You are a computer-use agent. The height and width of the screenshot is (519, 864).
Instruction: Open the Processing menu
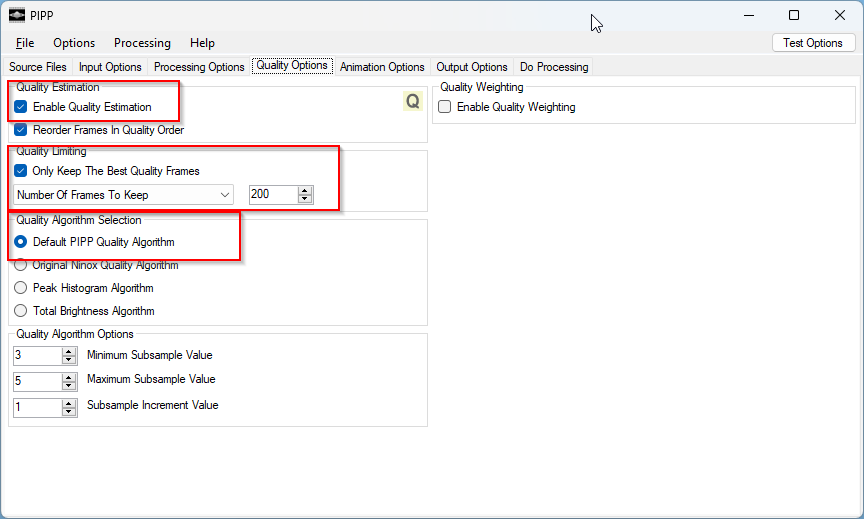(x=142, y=43)
